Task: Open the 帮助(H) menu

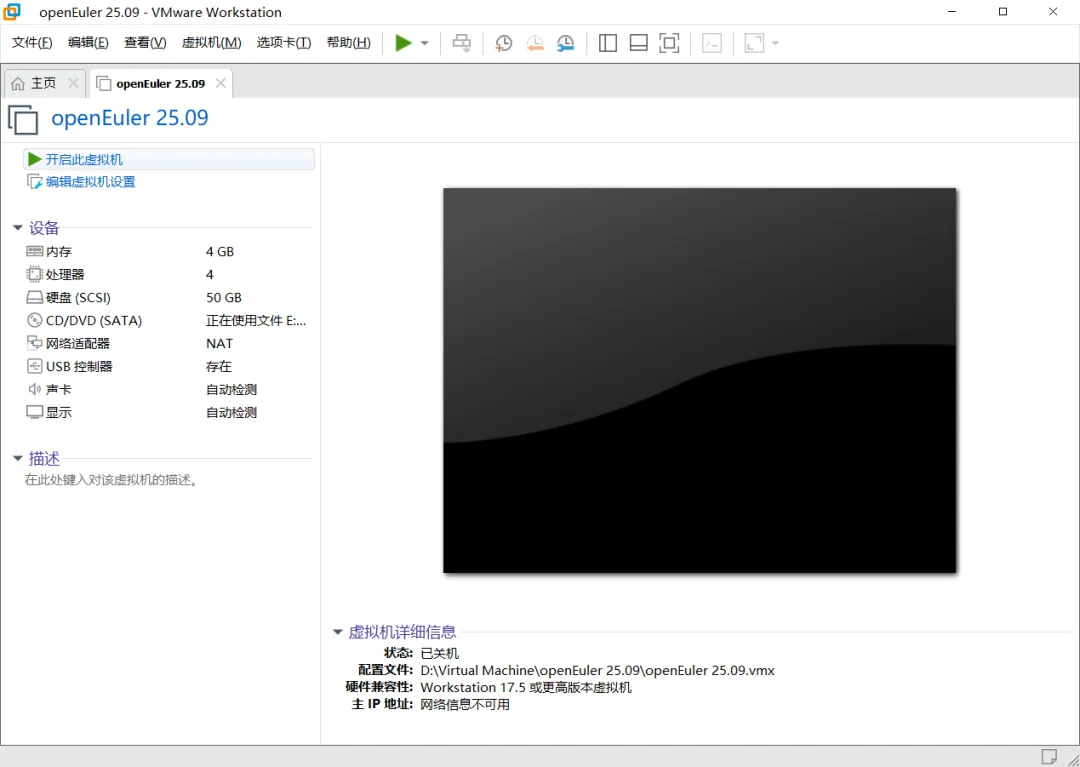Action: pyautogui.click(x=349, y=43)
